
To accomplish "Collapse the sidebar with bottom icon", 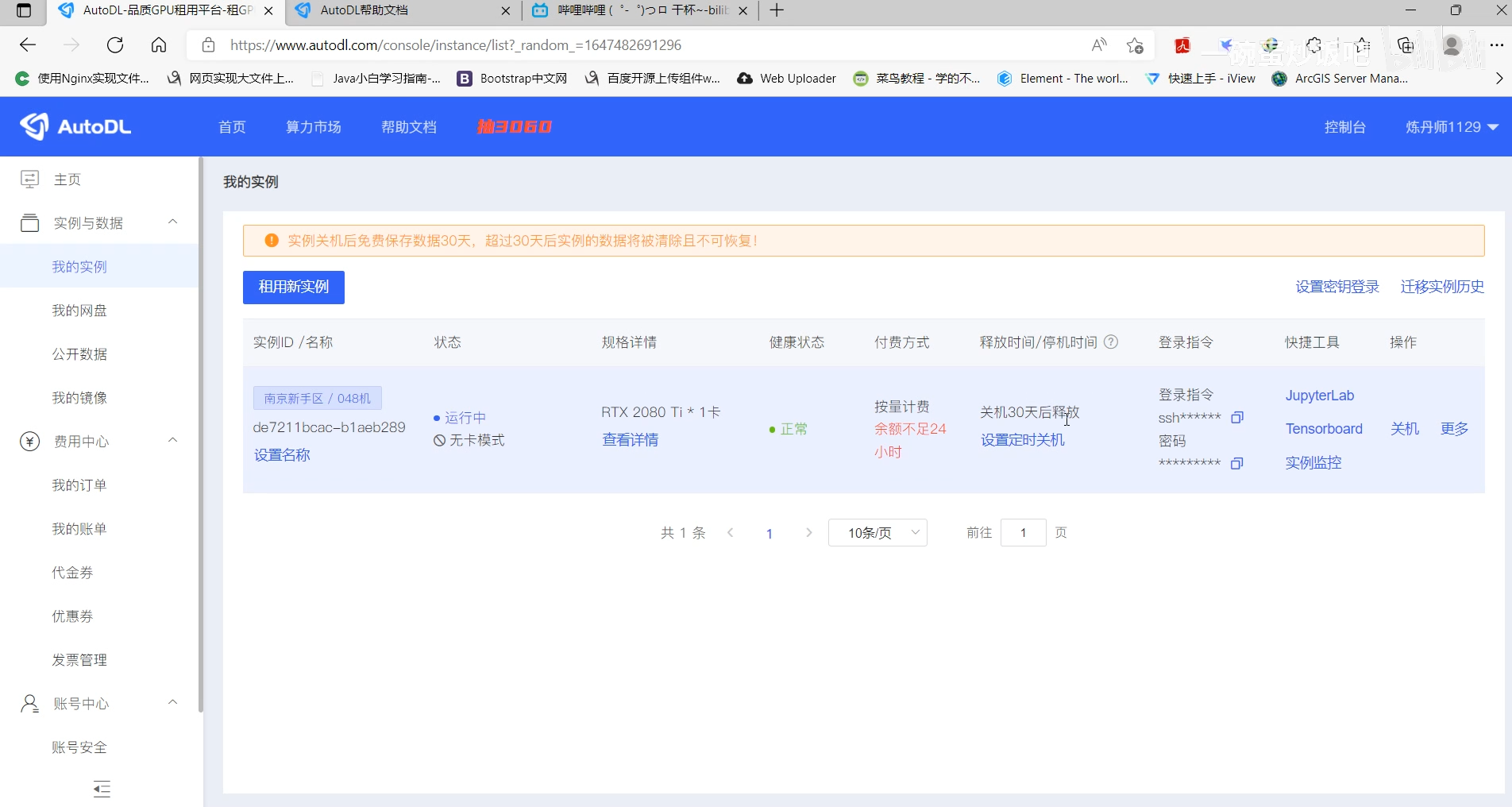I will click(x=102, y=789).
